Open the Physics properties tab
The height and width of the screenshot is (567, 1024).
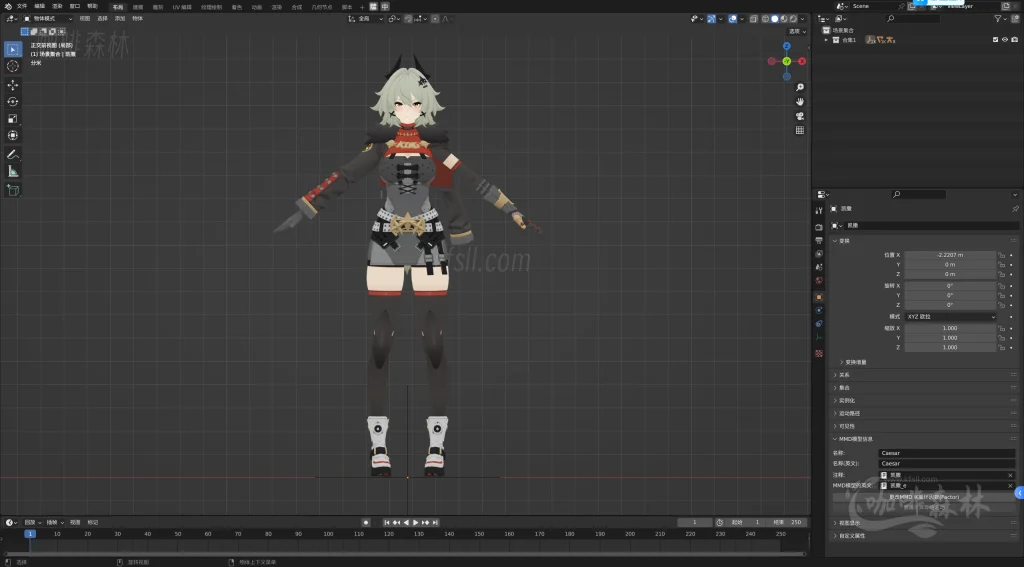coord(819,310)
